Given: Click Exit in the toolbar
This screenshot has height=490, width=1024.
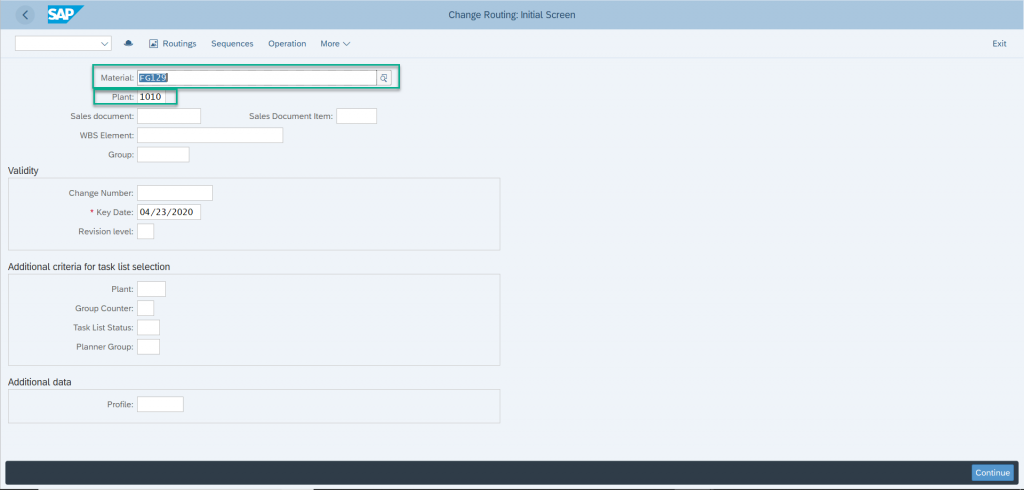Looking at the screenshot, I should tap(999, 44).
